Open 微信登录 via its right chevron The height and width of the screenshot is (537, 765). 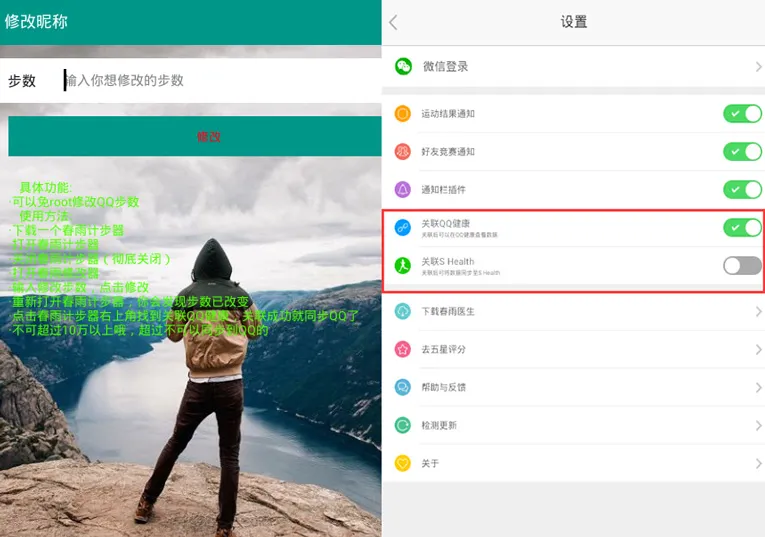(758, 67)
